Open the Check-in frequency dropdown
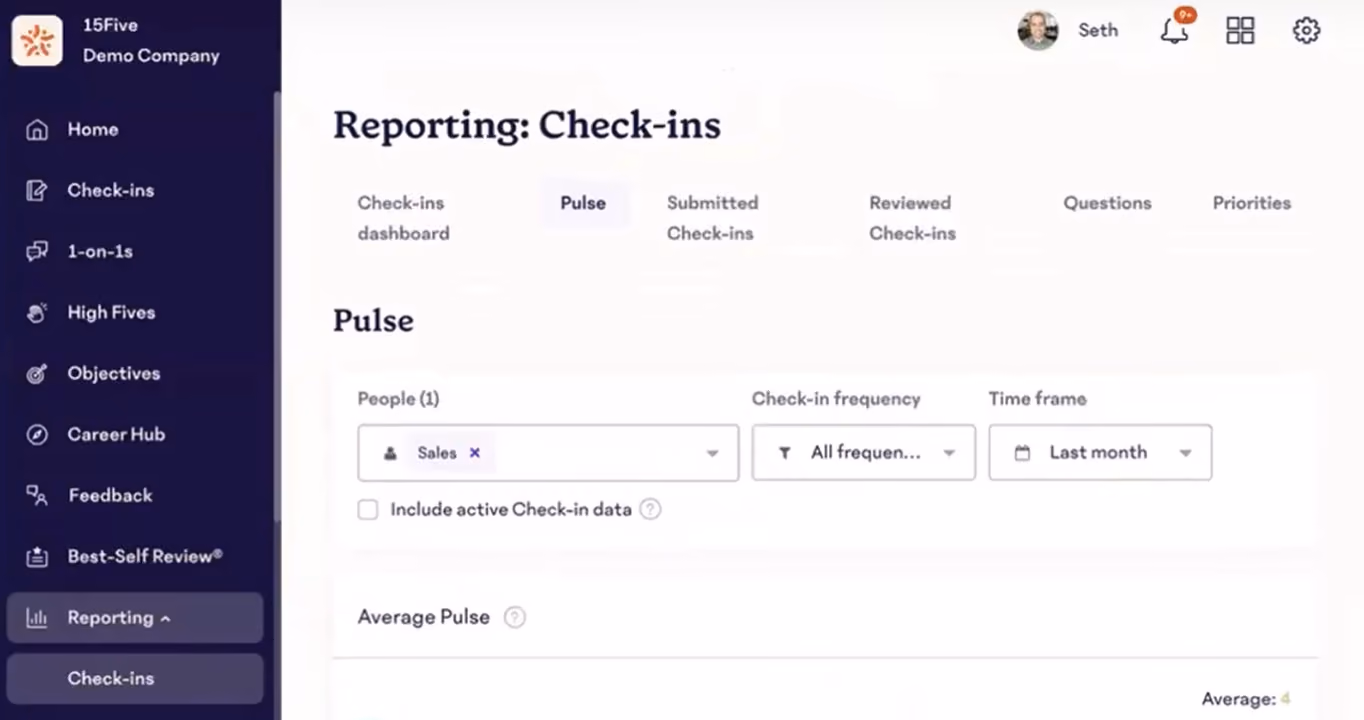The image size is (1364, 720). tap(864, 453)
